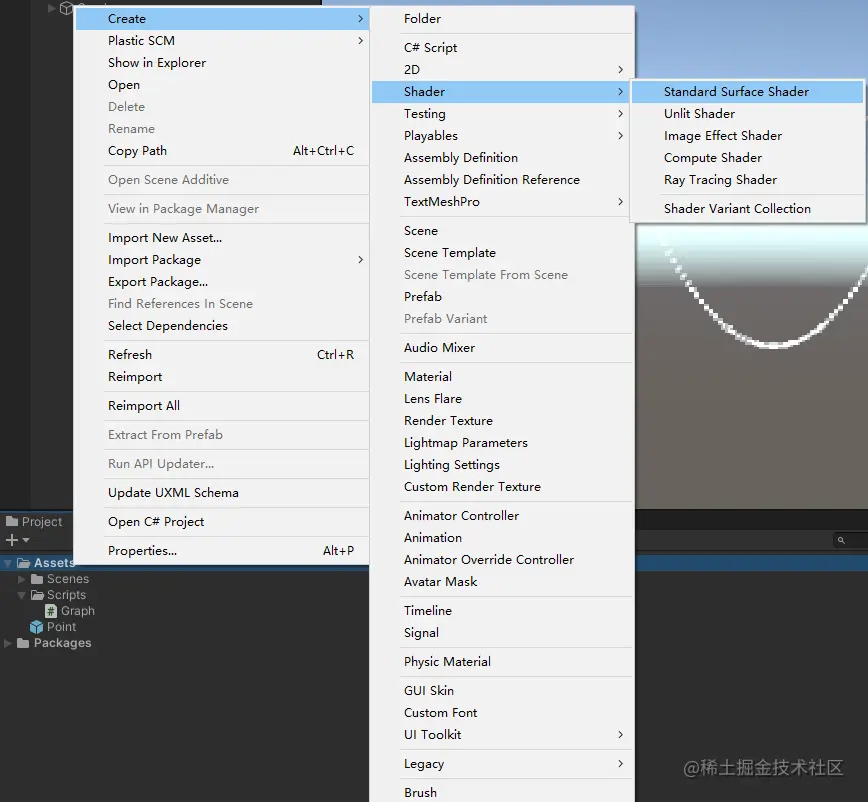The height and width of the screenshot is (802, 868).
Task: Open the TextMeshPro submenu
Action: point(503,202)
